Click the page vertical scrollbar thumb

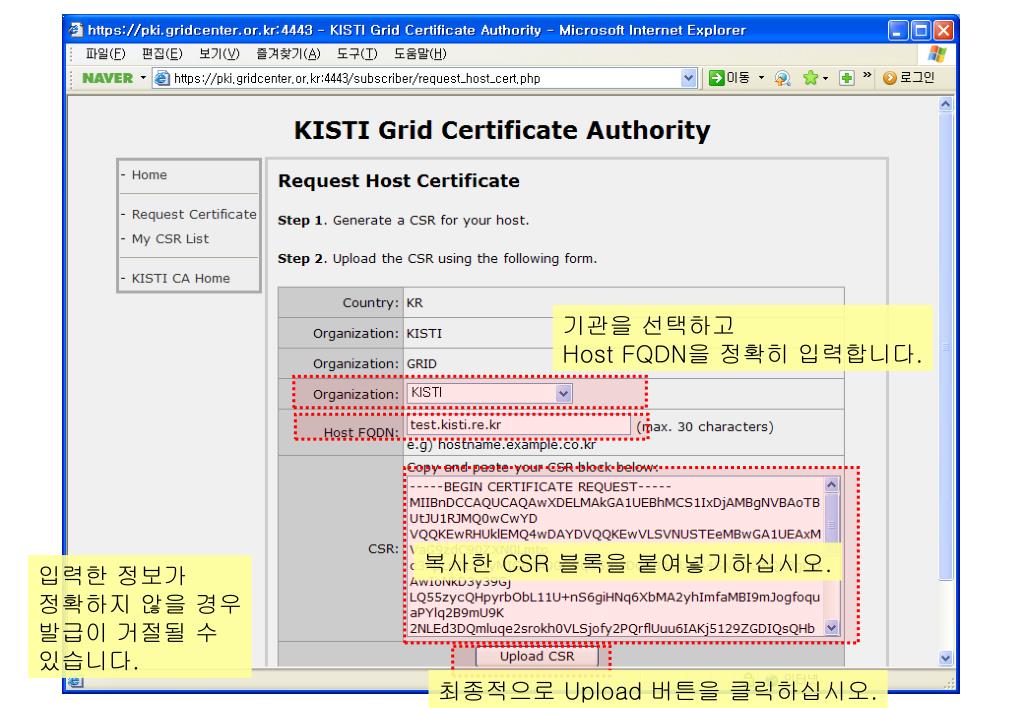(x=945, y=346)
